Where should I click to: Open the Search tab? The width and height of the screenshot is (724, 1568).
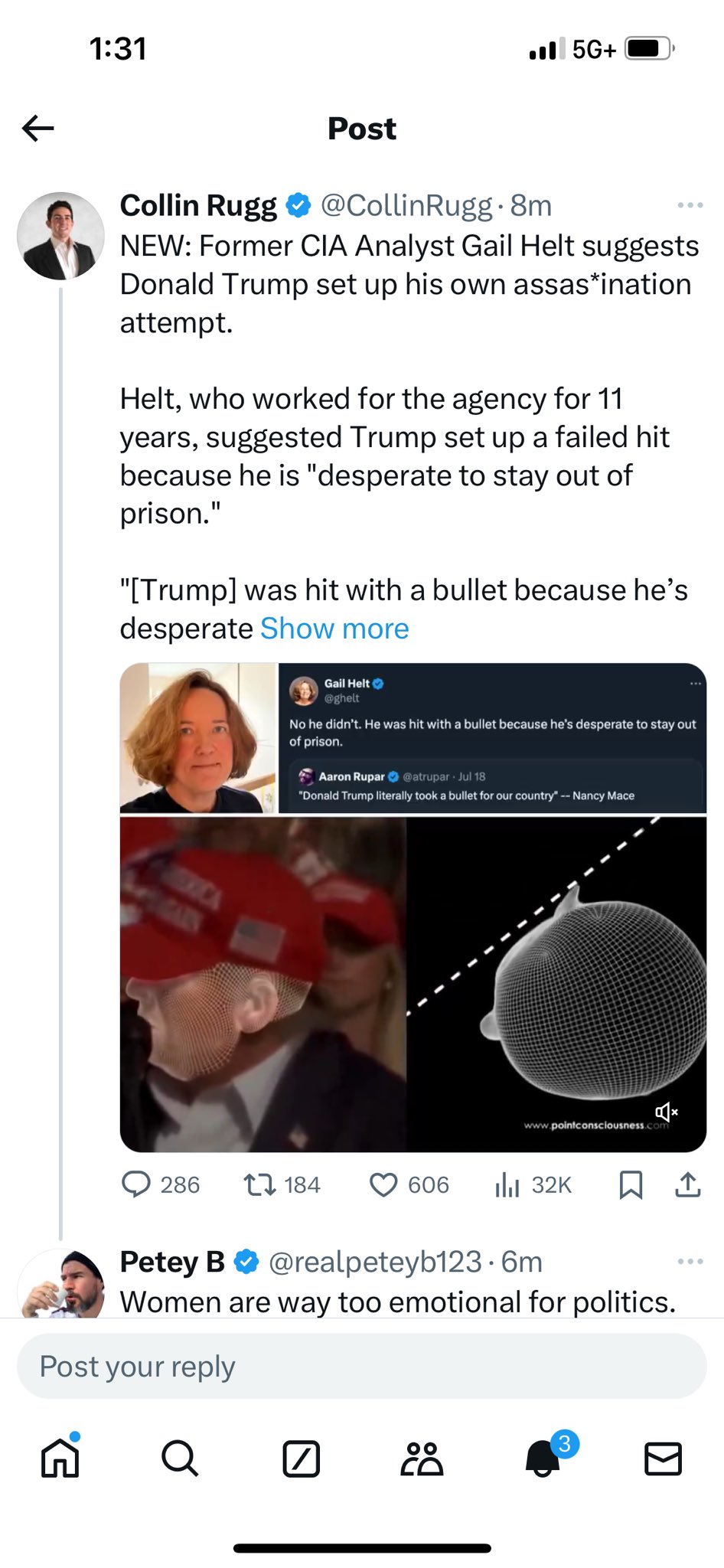pyautogui.click(x=180, y=1458)
